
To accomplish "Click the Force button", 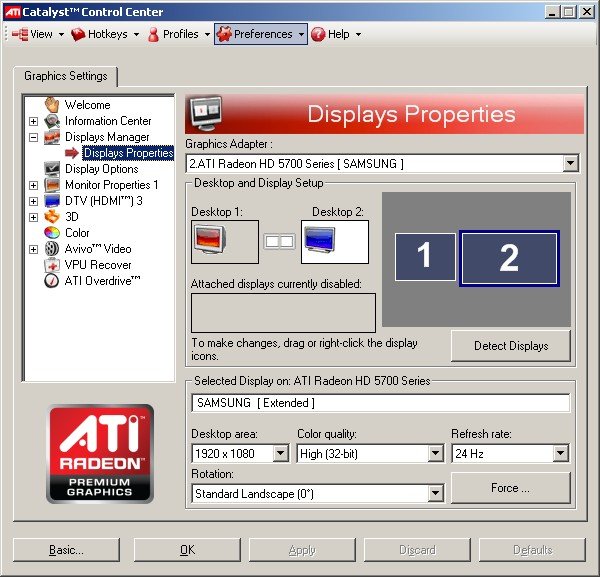I will 510,488.
